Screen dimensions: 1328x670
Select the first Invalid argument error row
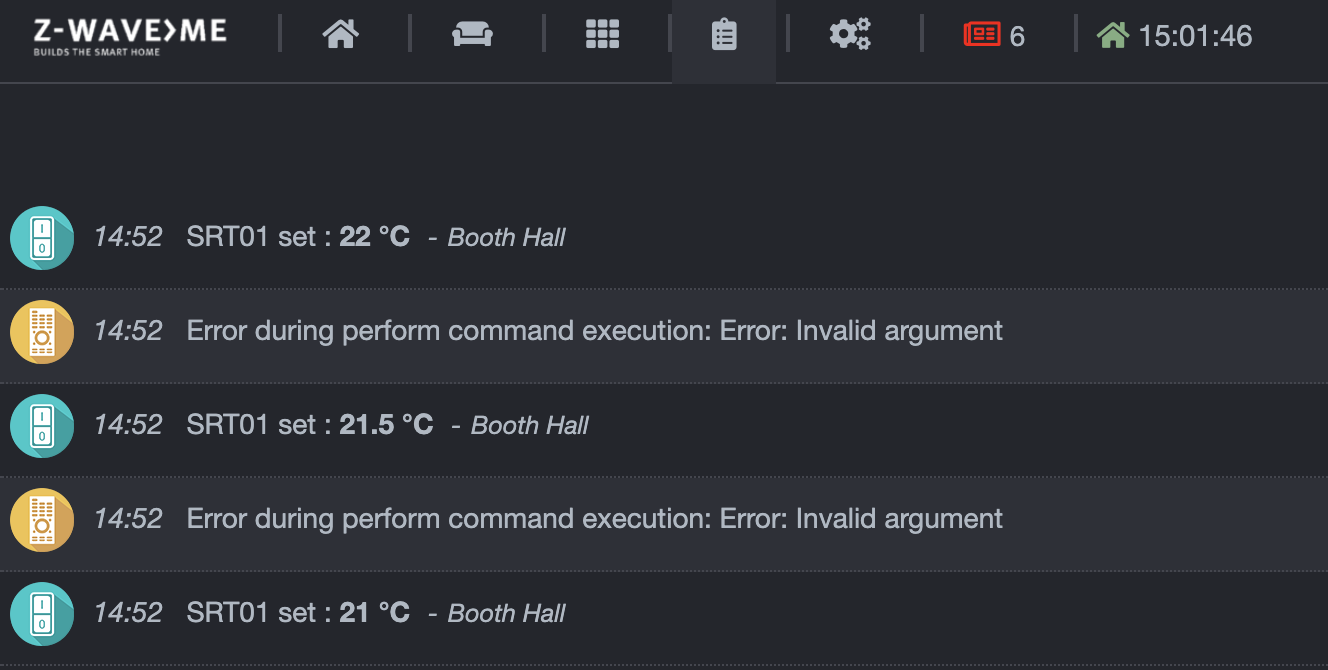(594, 330)
